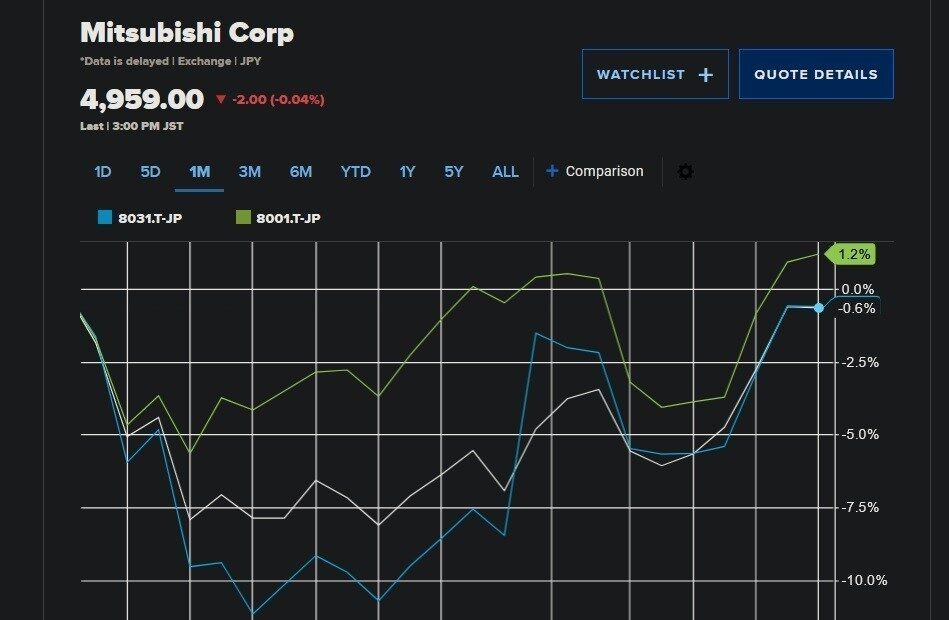Open the chart settings gear icon

(685, 171)
